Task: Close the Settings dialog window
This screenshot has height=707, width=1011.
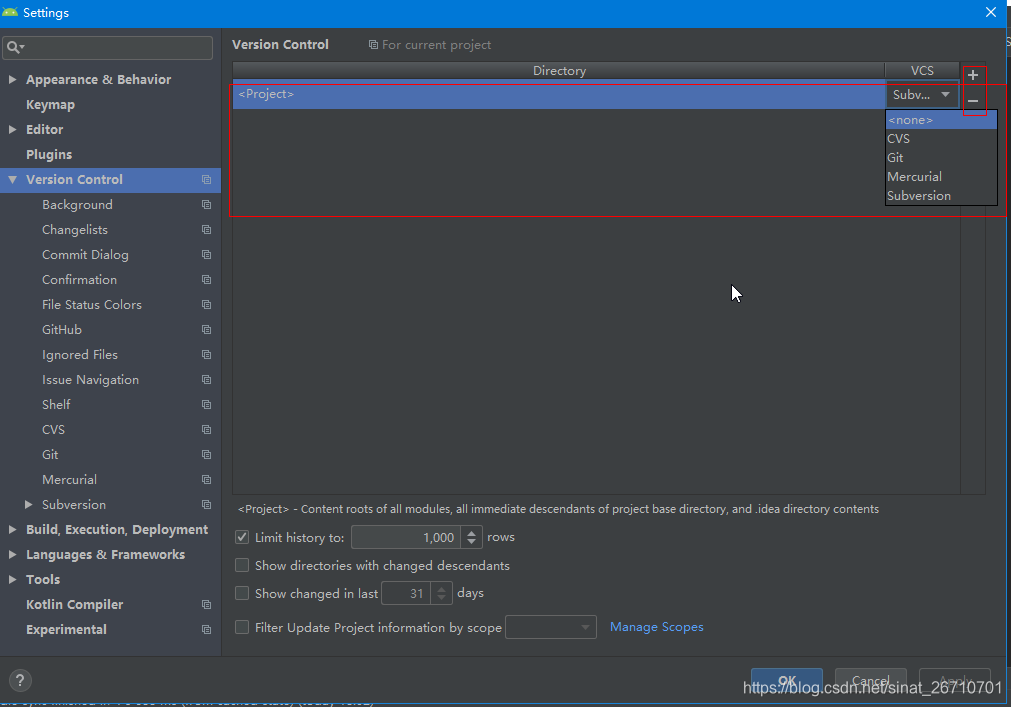Action: point(991,12)
